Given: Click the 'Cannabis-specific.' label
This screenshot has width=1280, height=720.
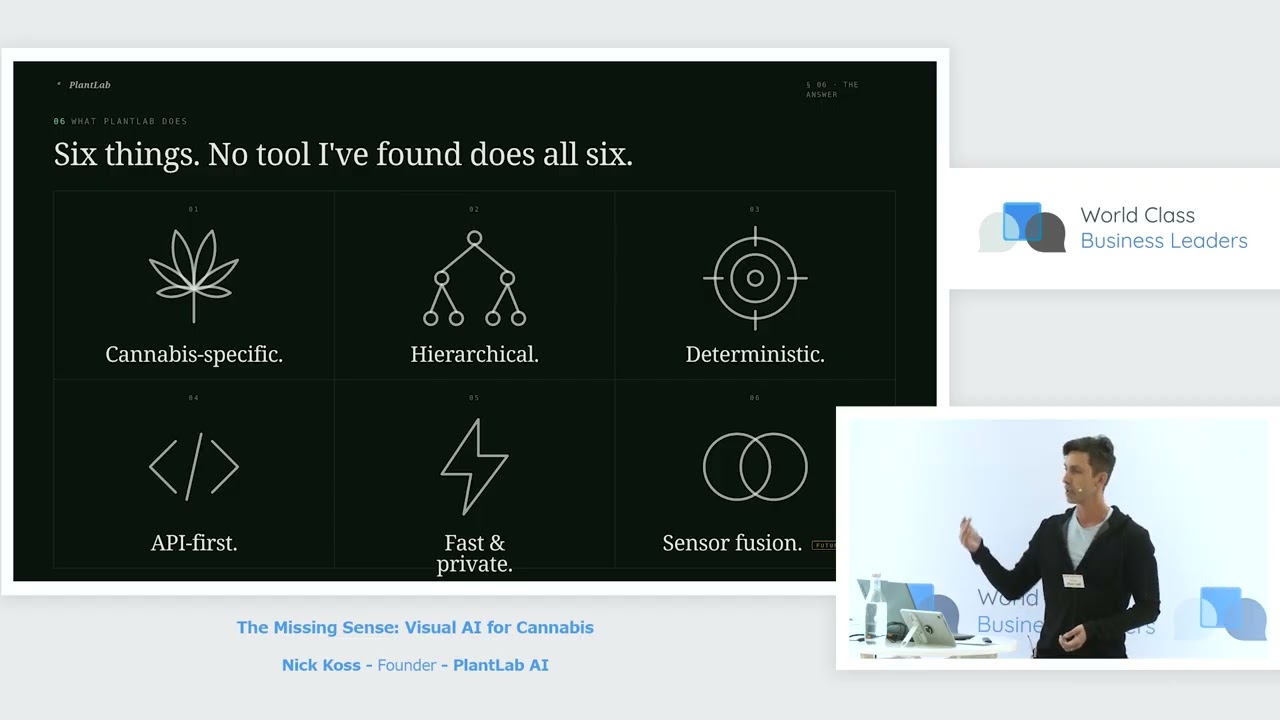Looking at the screenshot, I should (x=194, y=354).
